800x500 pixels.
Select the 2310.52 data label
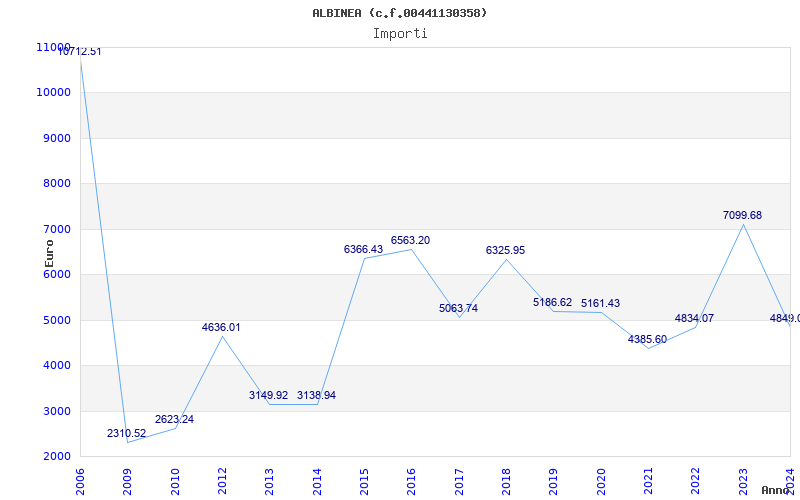pyautogui.click(x=127, y=433)
